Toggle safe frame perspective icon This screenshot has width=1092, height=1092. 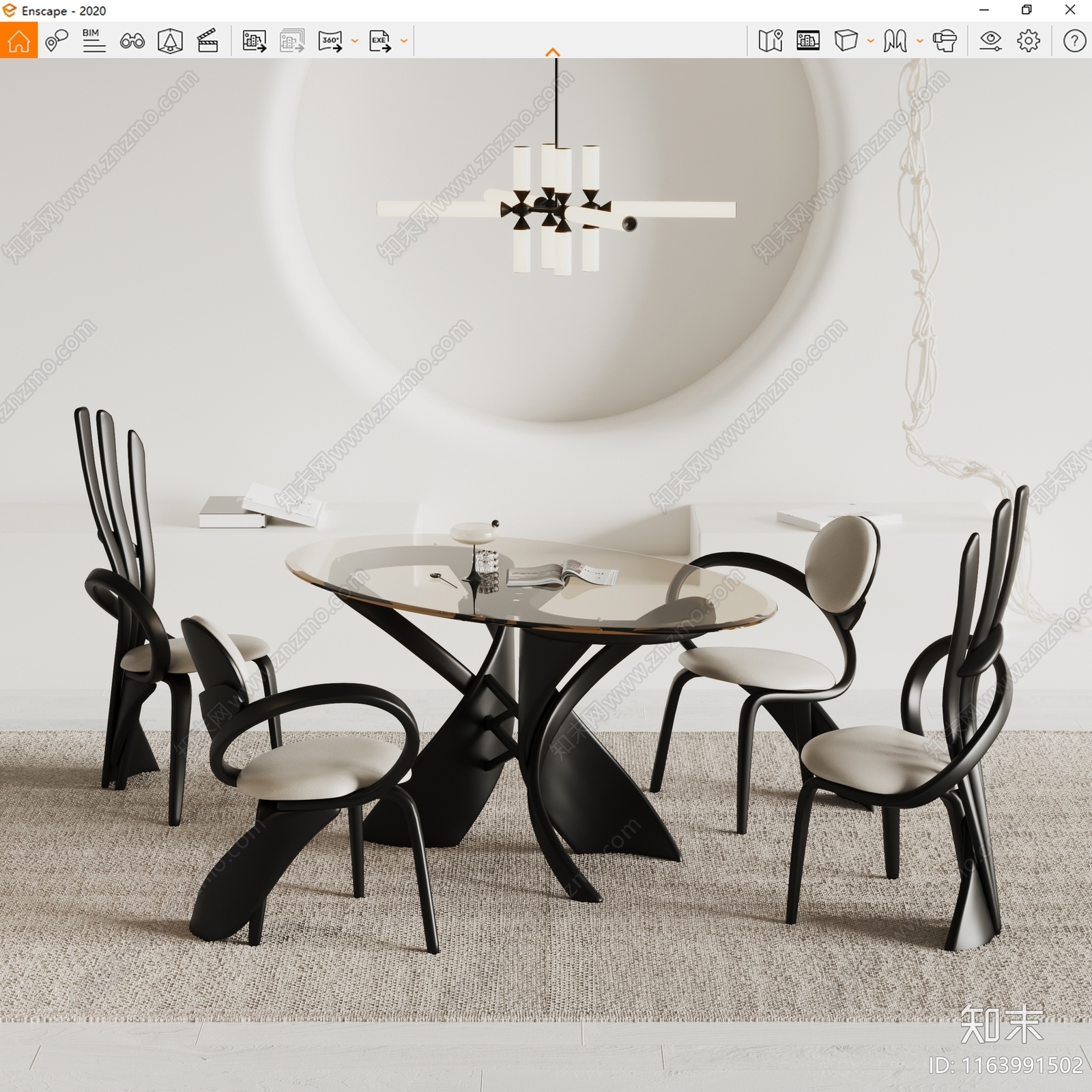(x=170, y=41)
